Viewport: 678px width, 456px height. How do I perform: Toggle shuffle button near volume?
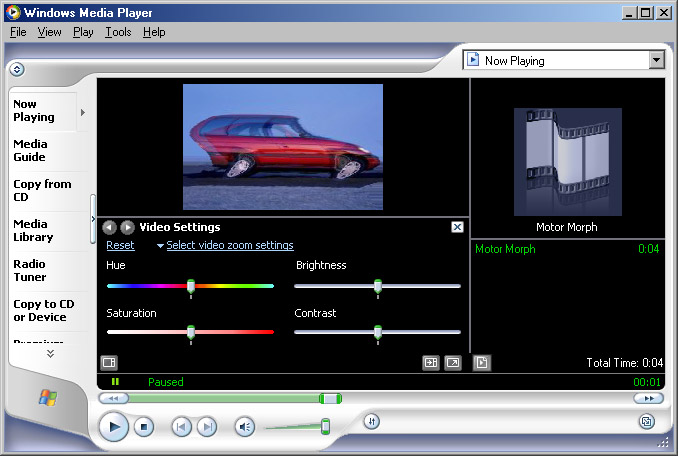point(372,421)
